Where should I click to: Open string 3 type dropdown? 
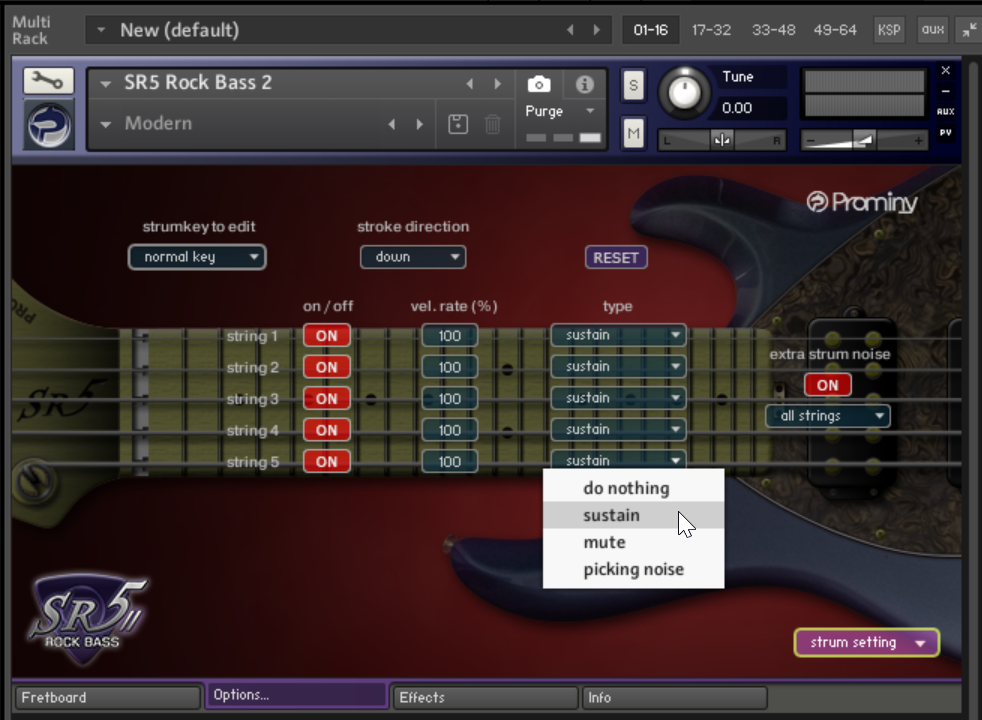pyautogui.click(x=618, y=398)
